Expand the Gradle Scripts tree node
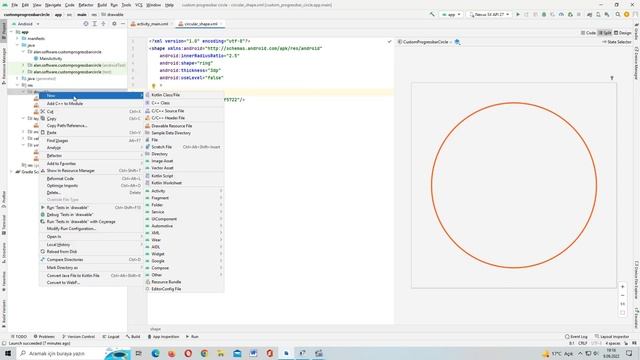The image size is (640, 360). (x=11, y=172)
